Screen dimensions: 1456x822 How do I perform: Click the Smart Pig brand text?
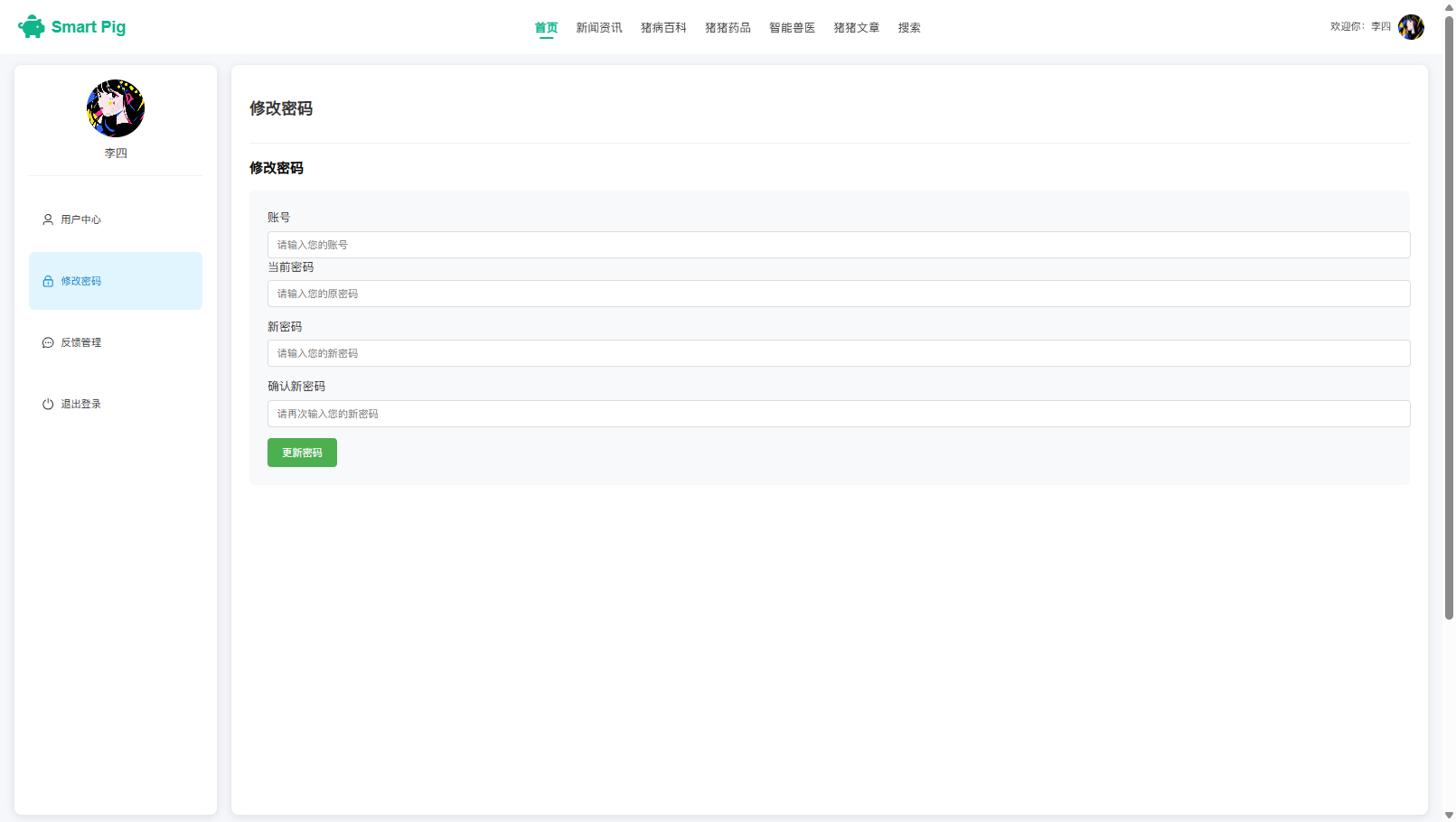(89, 27)
